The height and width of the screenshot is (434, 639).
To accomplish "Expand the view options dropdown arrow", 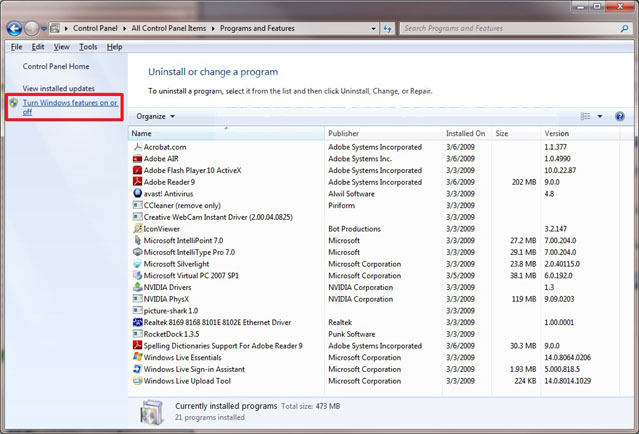I will (600, 117).
